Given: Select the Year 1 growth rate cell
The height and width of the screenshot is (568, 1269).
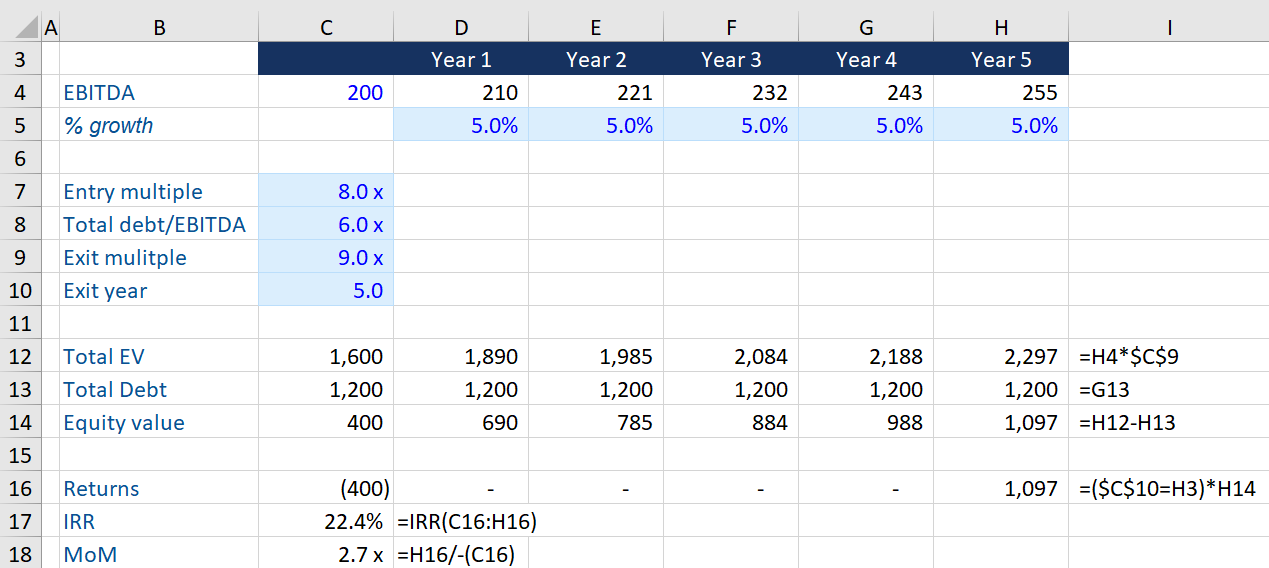Looking at the screenshot, I should tap(461, 126).
